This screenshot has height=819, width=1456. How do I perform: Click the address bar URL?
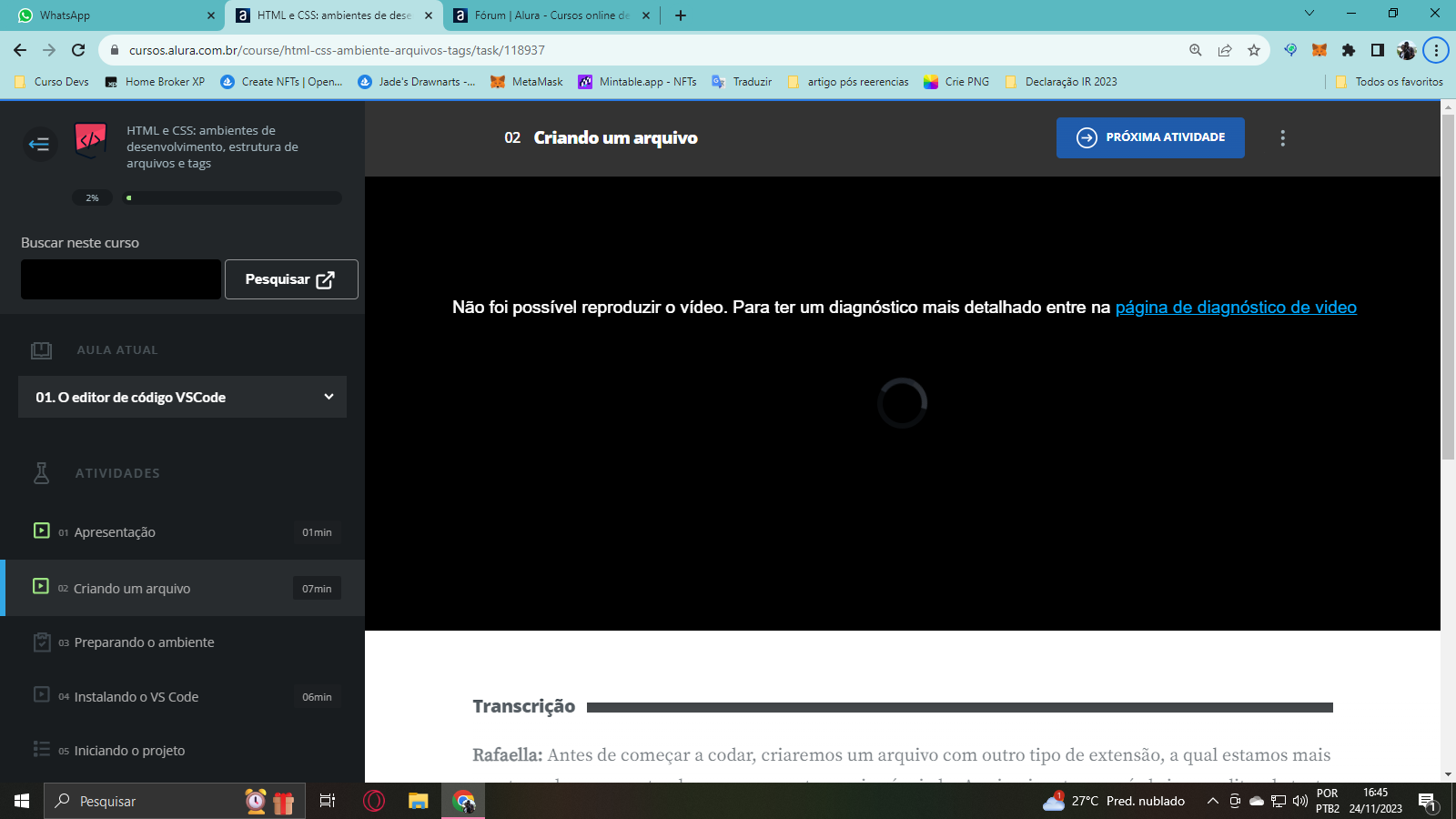pyautogui.click(x=337, y=50)
